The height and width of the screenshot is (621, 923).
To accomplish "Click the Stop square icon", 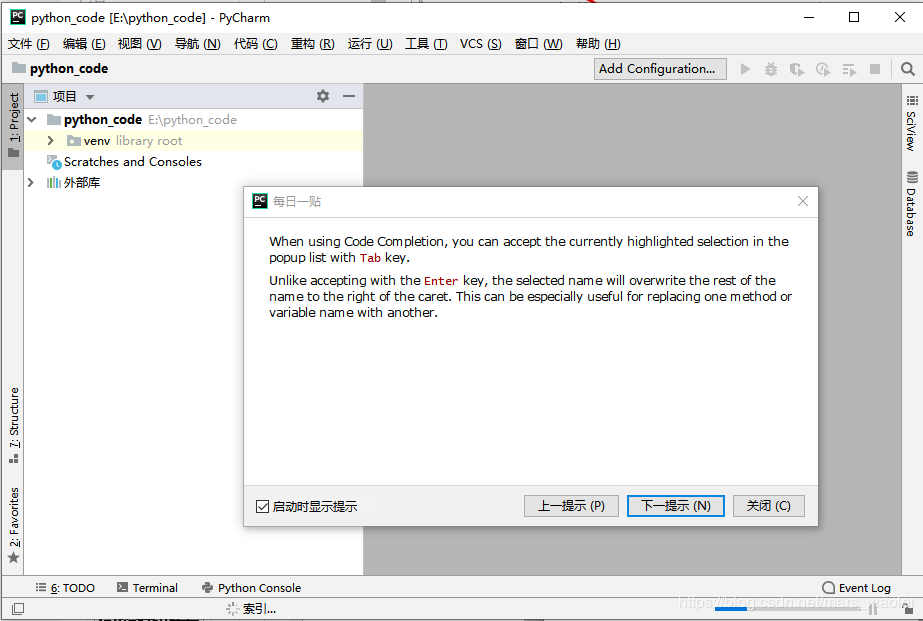I will coord(875,69).
